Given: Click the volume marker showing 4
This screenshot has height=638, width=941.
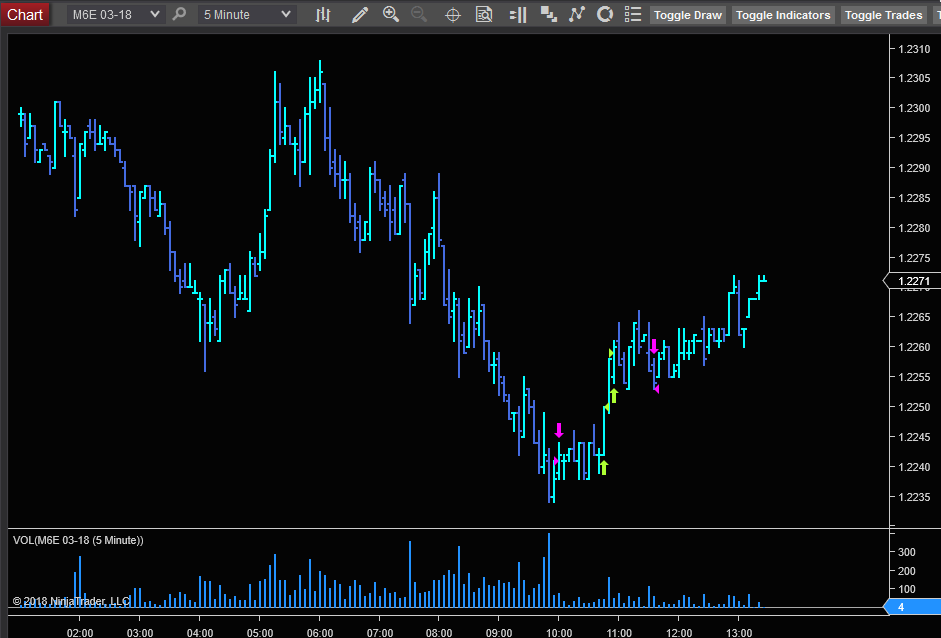Looking at the screenshot, I should point(912,607).
